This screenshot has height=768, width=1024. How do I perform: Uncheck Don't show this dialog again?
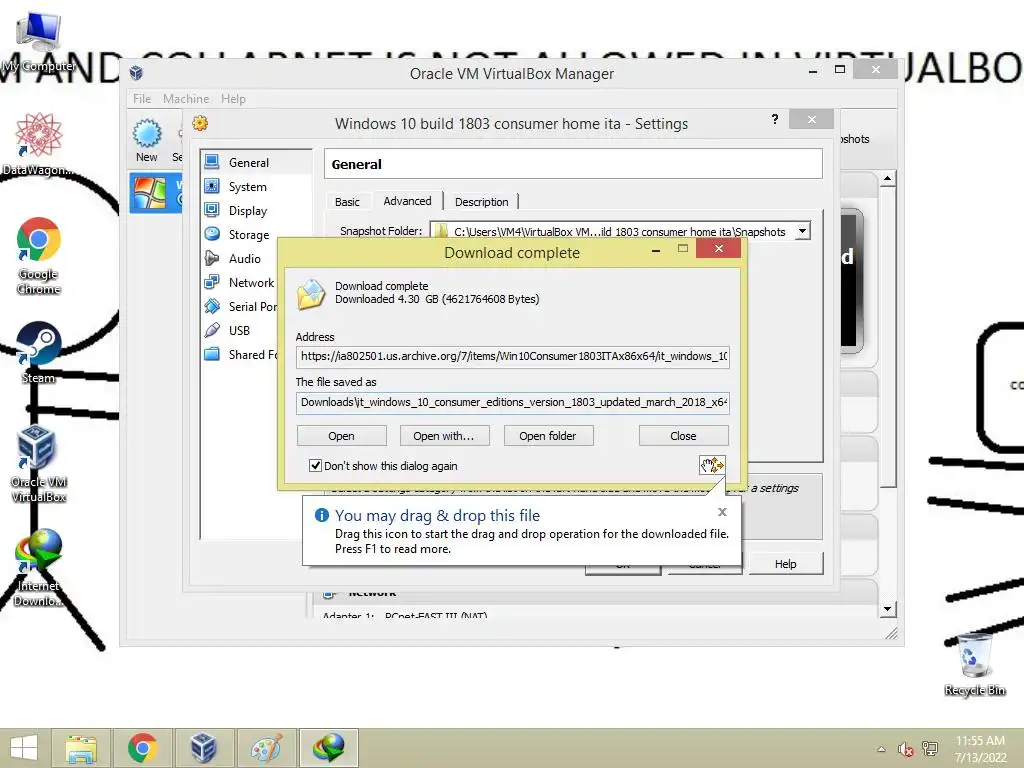tap(315, 466)
